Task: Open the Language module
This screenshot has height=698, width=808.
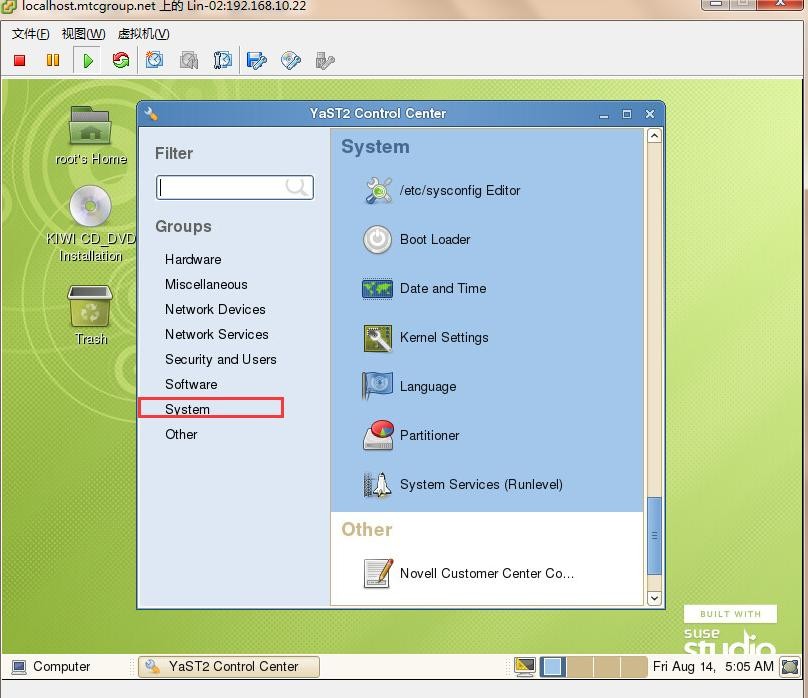Action: tap(409, 386)
